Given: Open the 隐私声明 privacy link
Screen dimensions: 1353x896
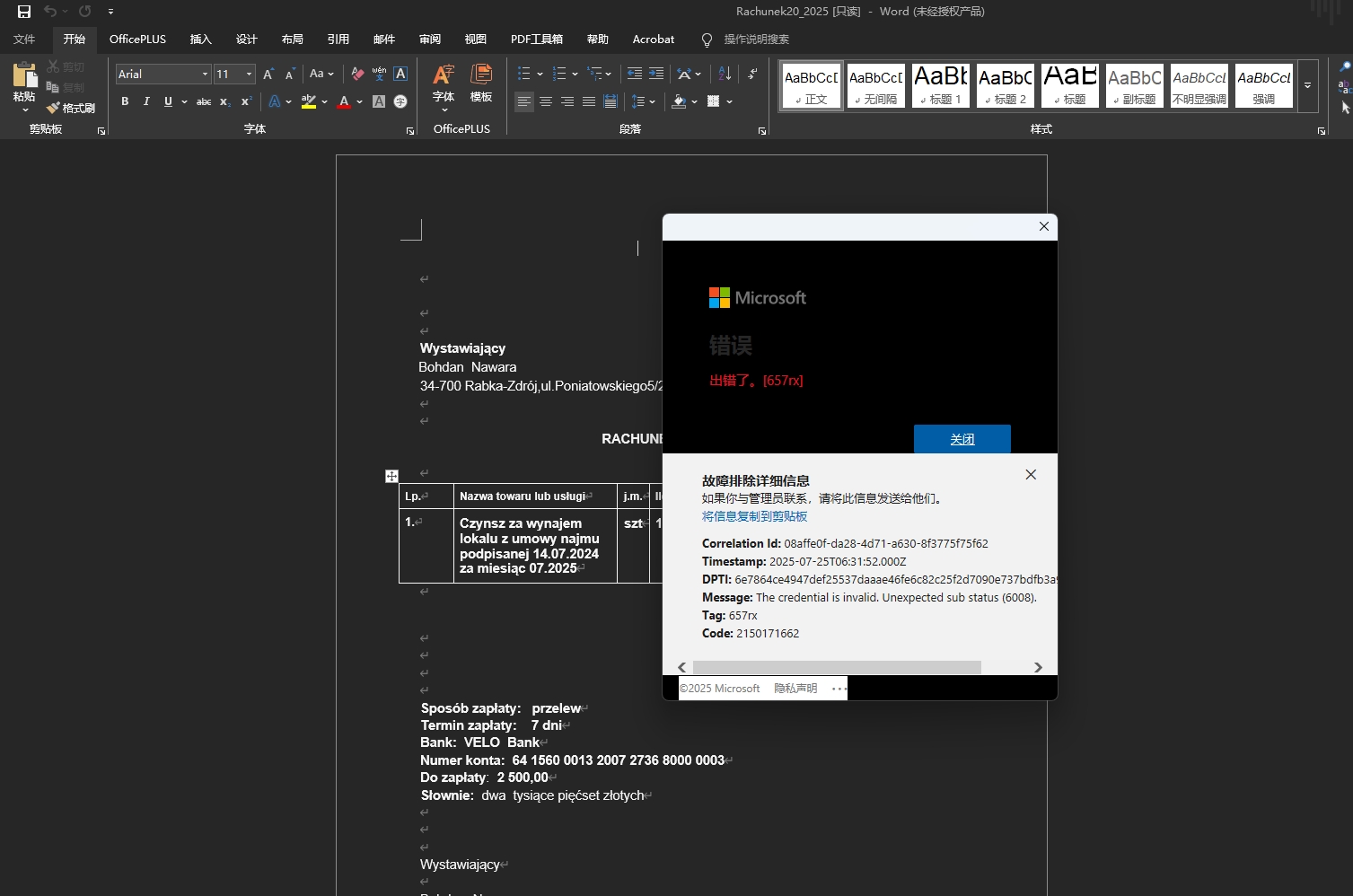Looking at the screenshot, I should 795,689.
